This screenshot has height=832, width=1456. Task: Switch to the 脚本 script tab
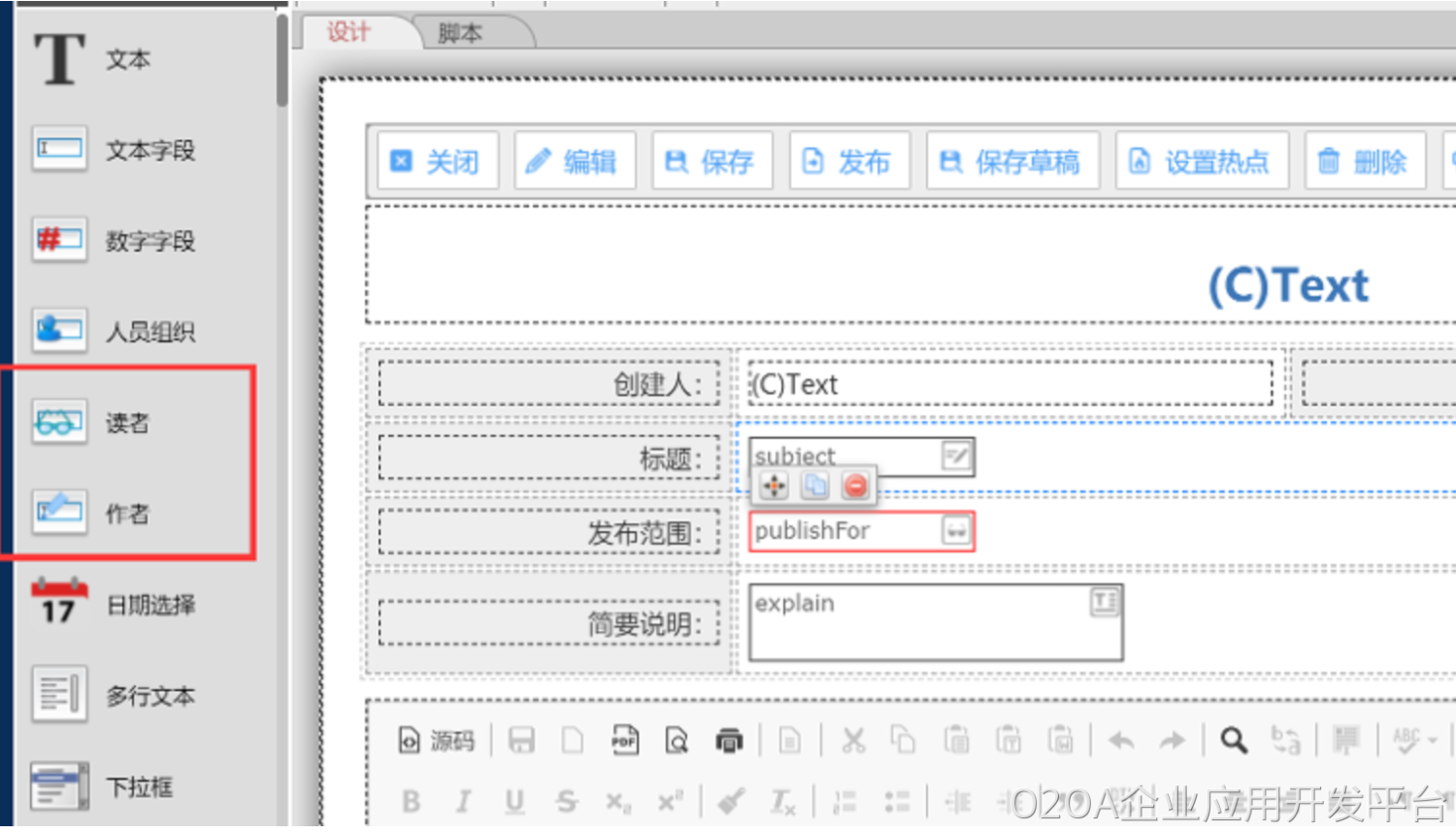(460, 33)
